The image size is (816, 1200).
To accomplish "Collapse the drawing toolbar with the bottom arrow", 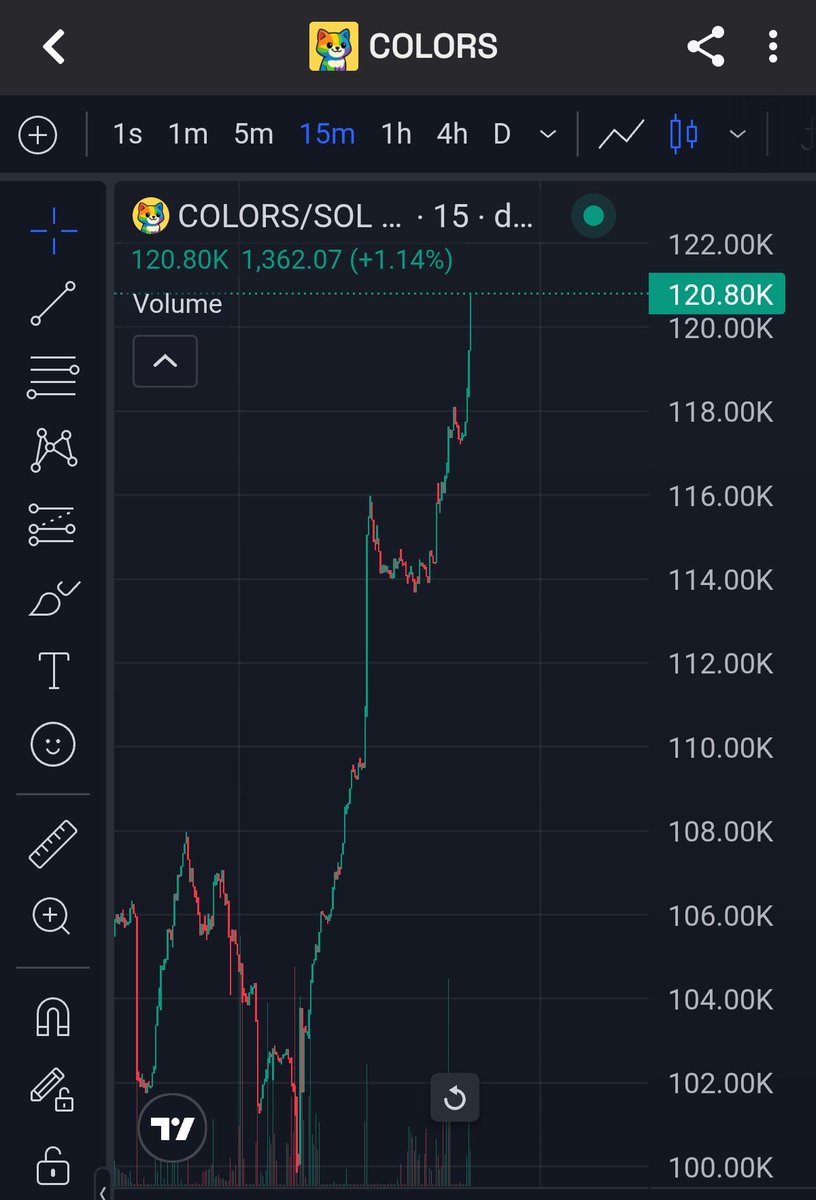I will tap(102, 1192).
